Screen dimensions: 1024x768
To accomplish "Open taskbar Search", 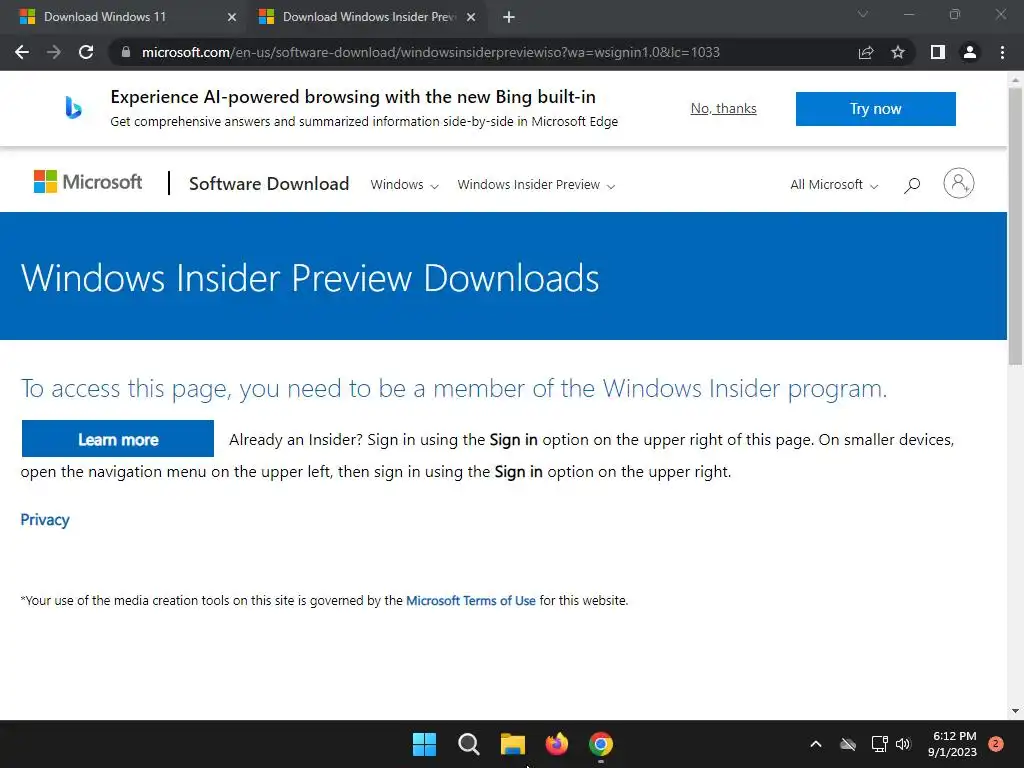I will (468, 744).
